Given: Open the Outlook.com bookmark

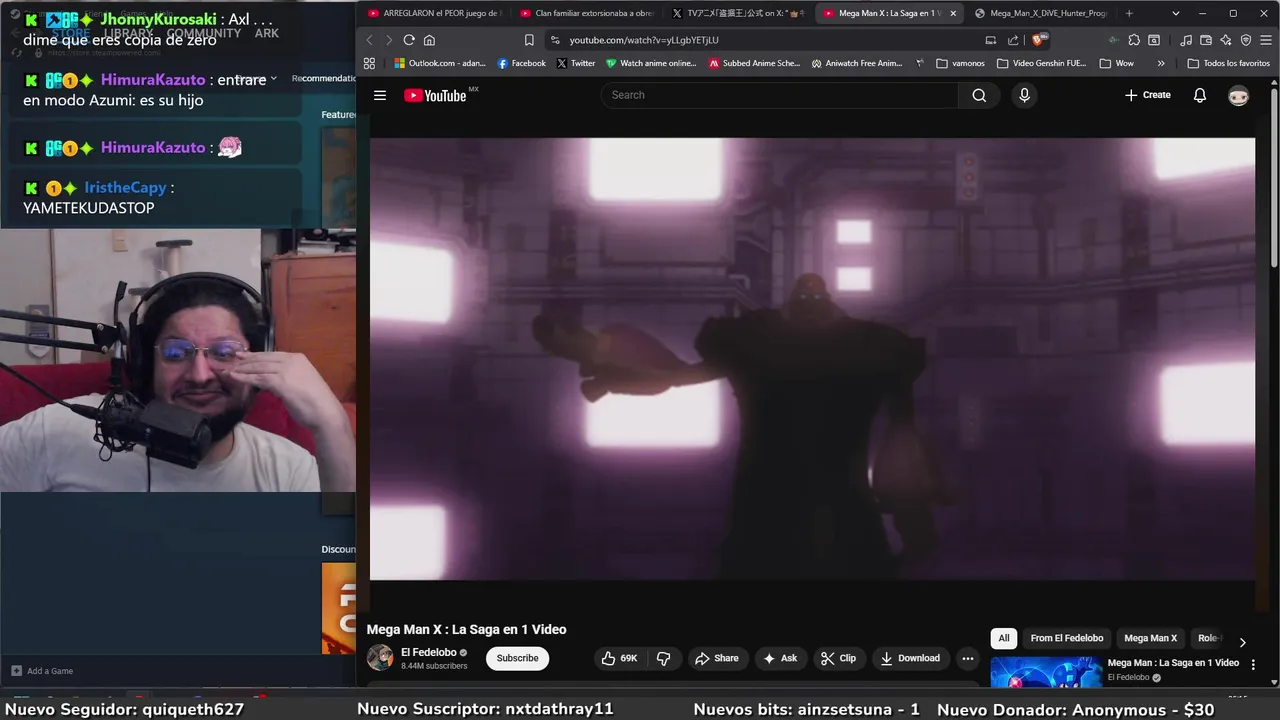Looking at the screenshot, I should pos(440,63).
